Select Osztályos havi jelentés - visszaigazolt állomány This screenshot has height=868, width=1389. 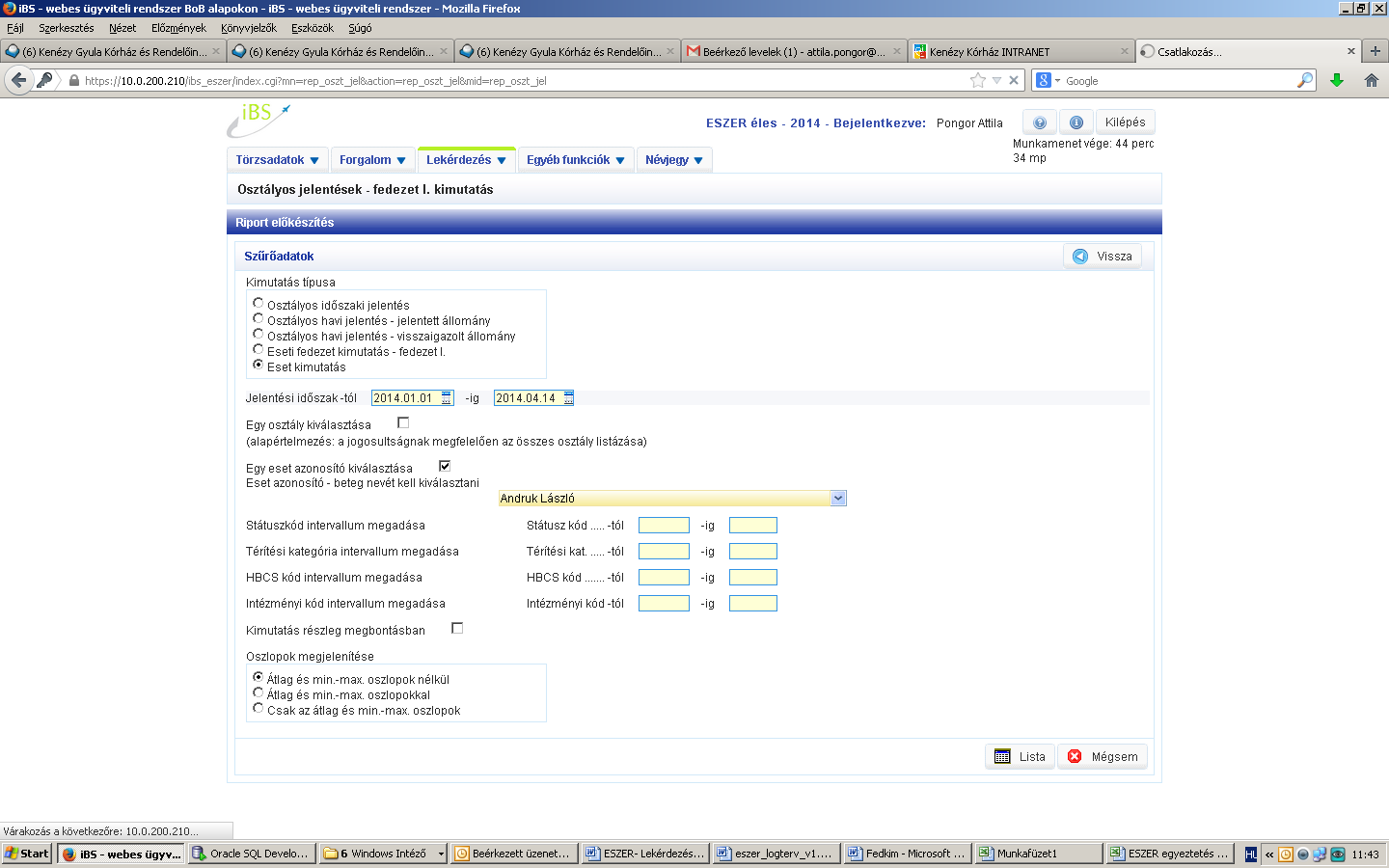258,334
